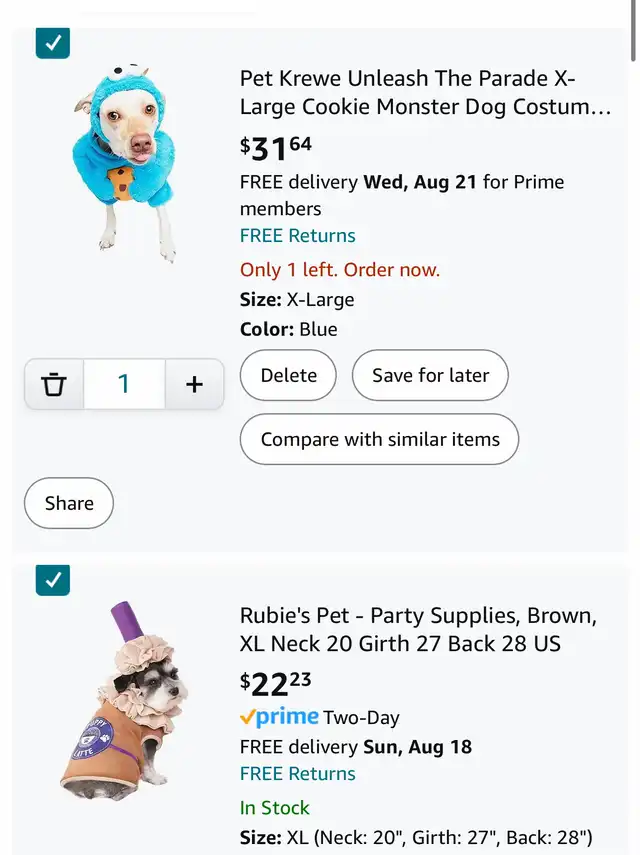Click the $31.64 price

tap(276, 148)
